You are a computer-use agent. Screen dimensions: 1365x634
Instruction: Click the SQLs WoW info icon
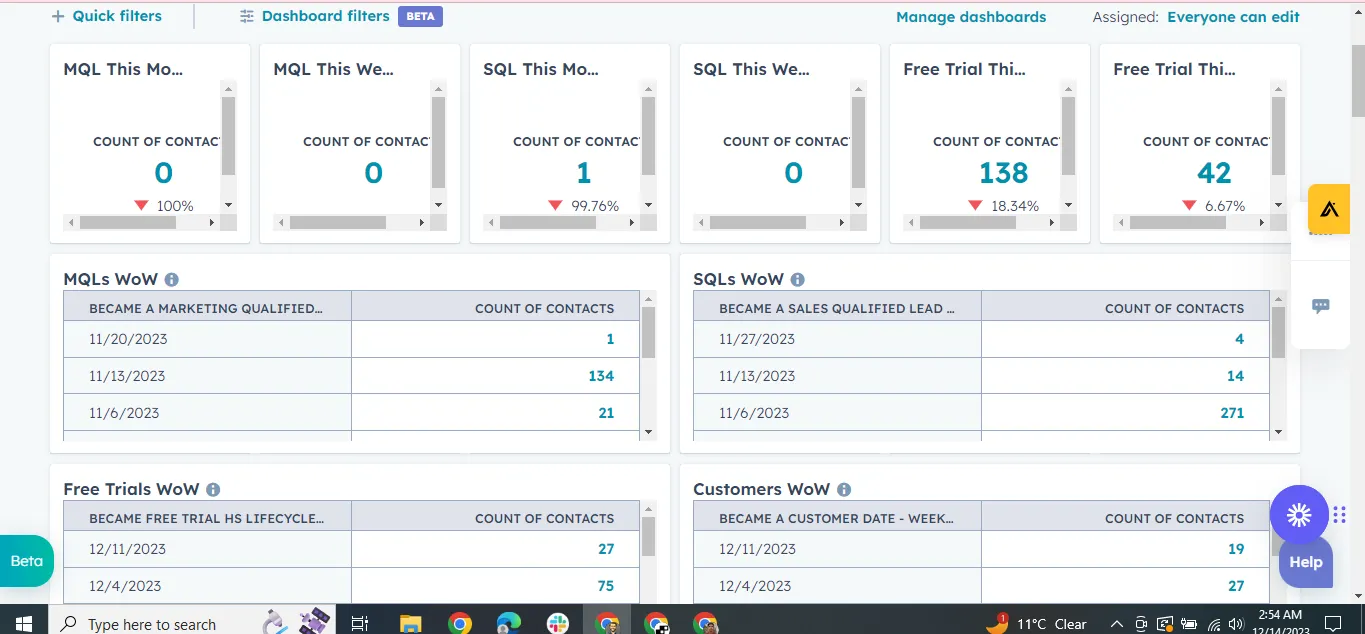[797, 280]
